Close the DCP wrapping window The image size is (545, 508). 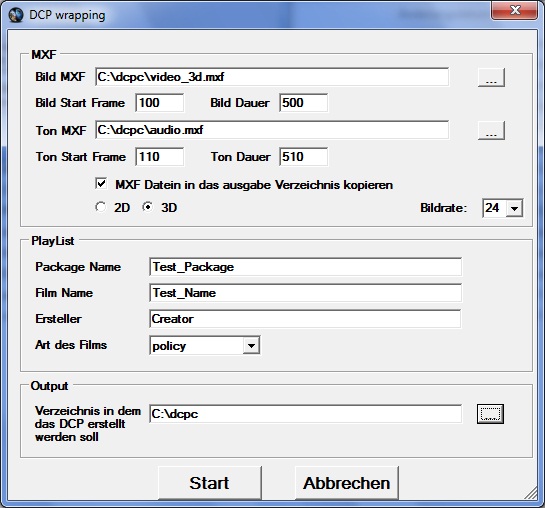pyautogui.click(x=515, y=10)
